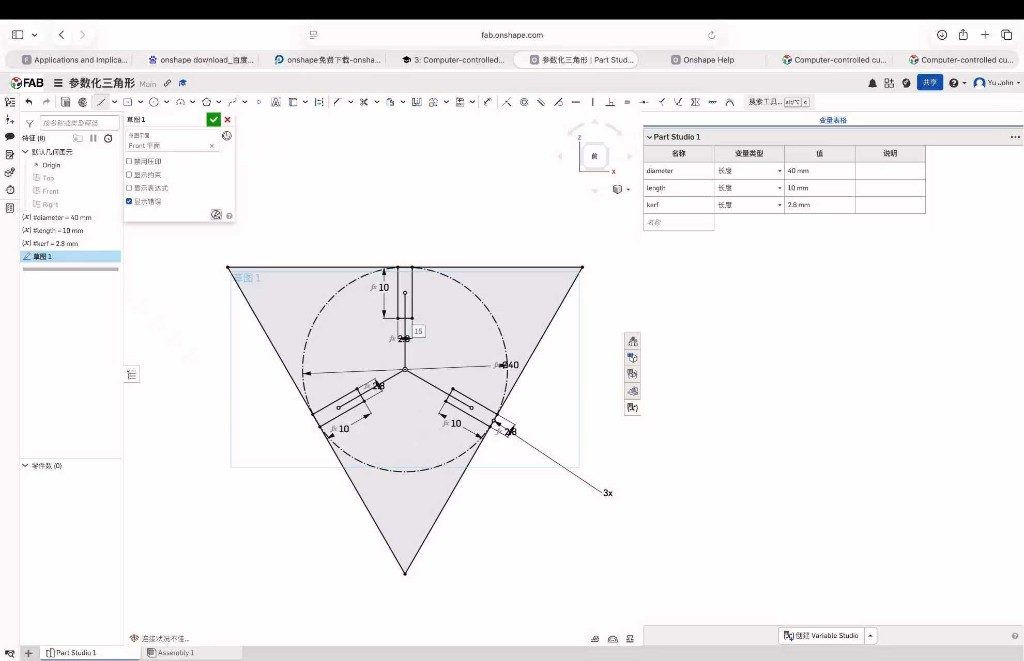Toggle third checkbox in sketch dialog
The image size is (1024, 661).
pos(129,188)
